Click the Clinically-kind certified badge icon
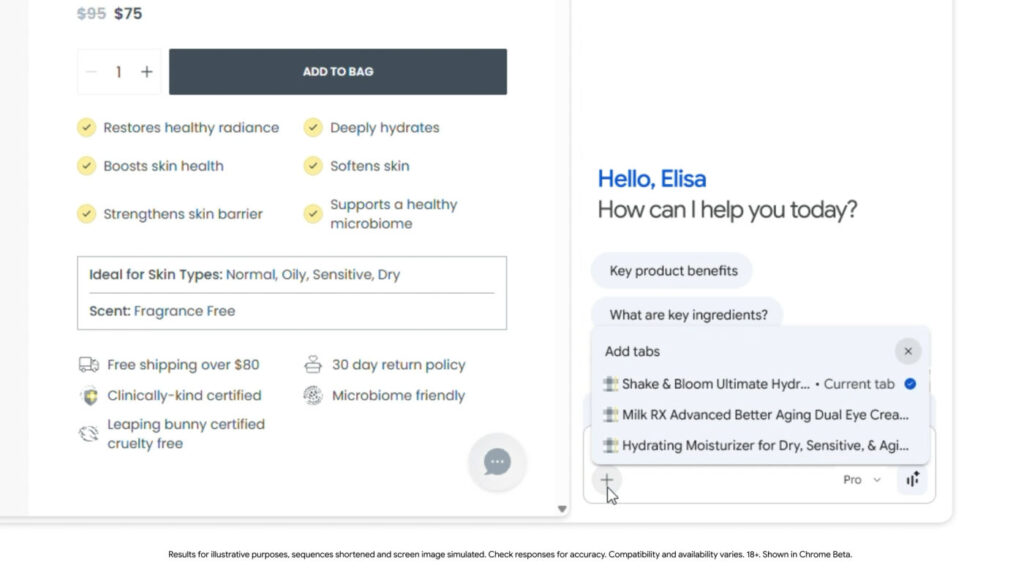This screenshot has height=576, width=1024. tap(89, 396)
